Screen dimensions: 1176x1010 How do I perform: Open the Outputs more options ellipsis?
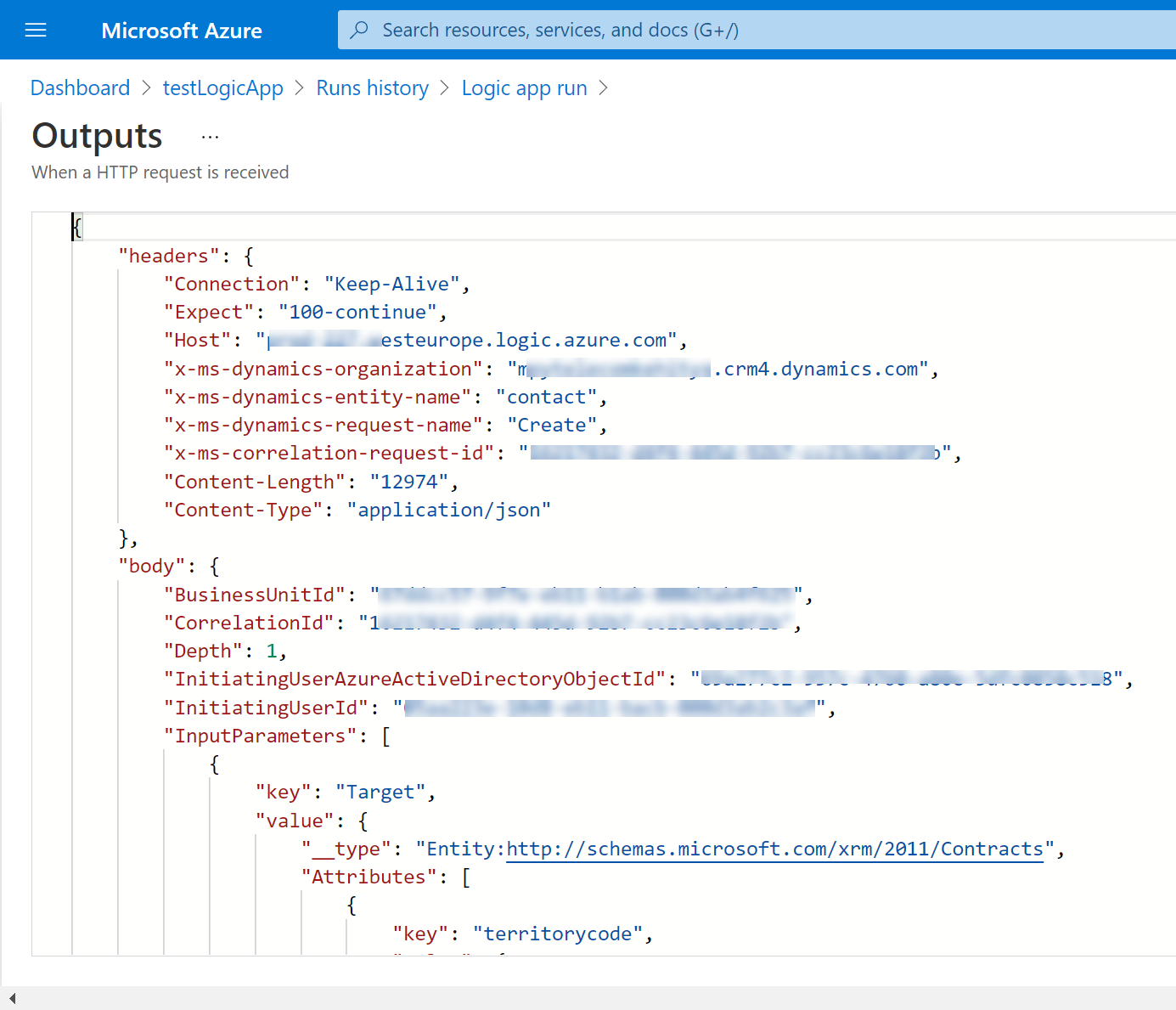pos(210,137)
